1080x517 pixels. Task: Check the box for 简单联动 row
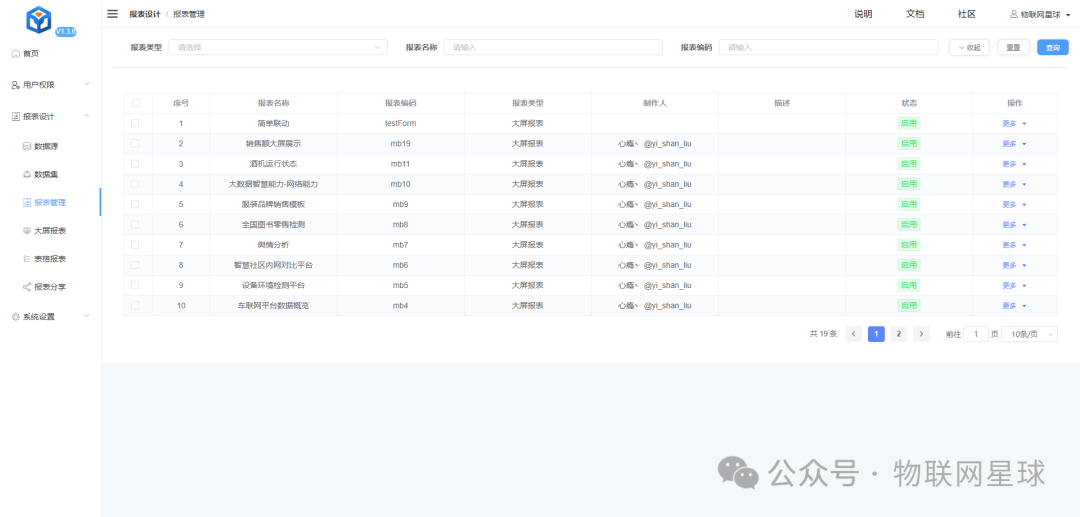(x=135, y=123)
